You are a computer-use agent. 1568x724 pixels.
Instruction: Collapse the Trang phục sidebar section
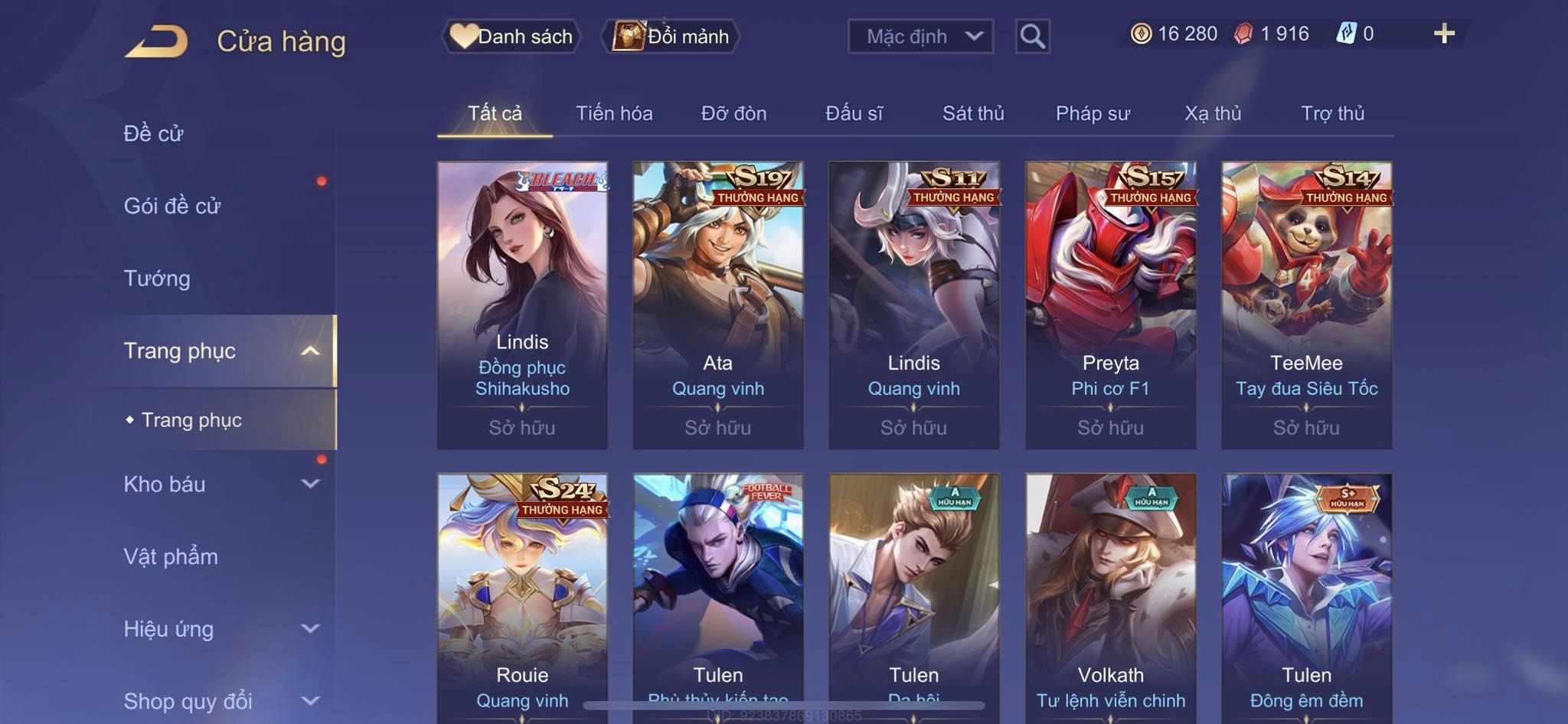tap(310, 351)
